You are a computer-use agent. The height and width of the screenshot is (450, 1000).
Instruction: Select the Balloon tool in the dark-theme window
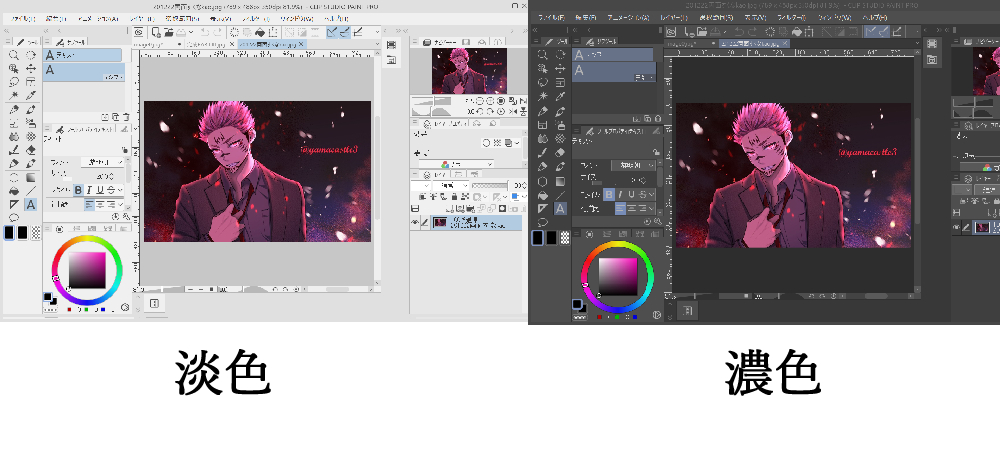tap(543, 222)
